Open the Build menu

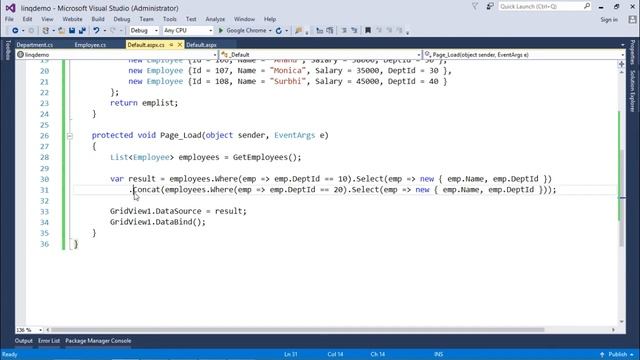[x=98, y=19]
